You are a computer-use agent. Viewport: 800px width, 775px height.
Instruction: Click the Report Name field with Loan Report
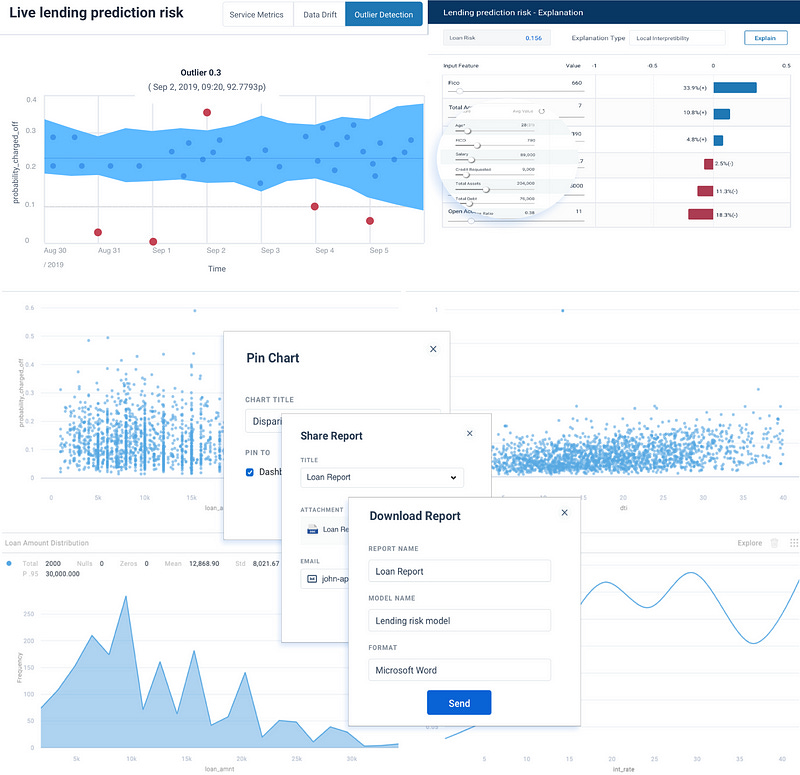(459, 571)
